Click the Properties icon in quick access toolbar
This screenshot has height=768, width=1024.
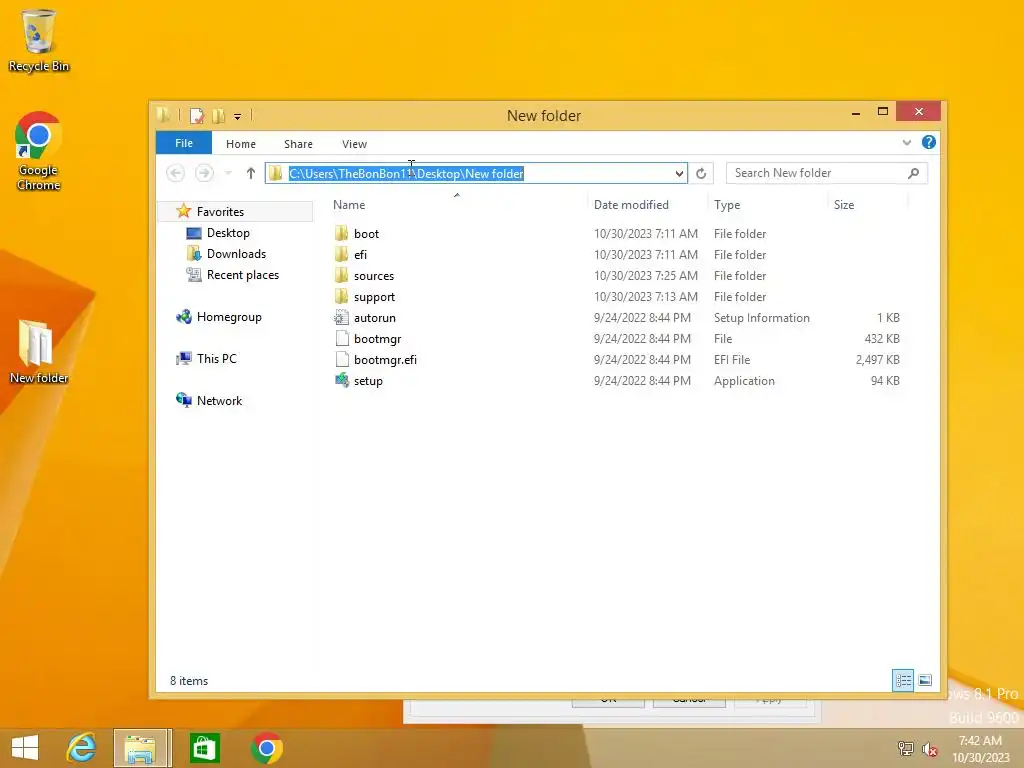(197, 116)
